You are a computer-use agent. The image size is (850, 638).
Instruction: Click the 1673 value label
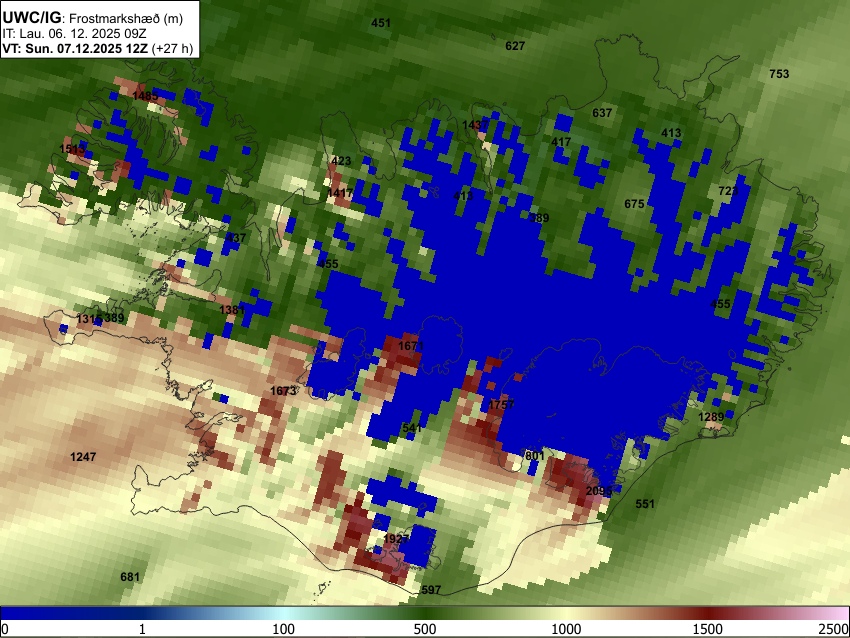pos(283,391)
